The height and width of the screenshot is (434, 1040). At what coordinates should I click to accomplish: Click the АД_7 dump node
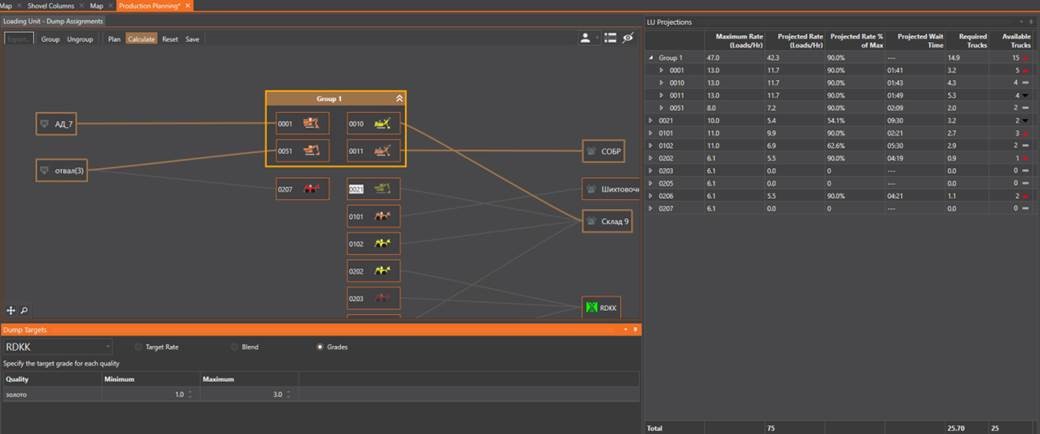[x=56, y=124]
